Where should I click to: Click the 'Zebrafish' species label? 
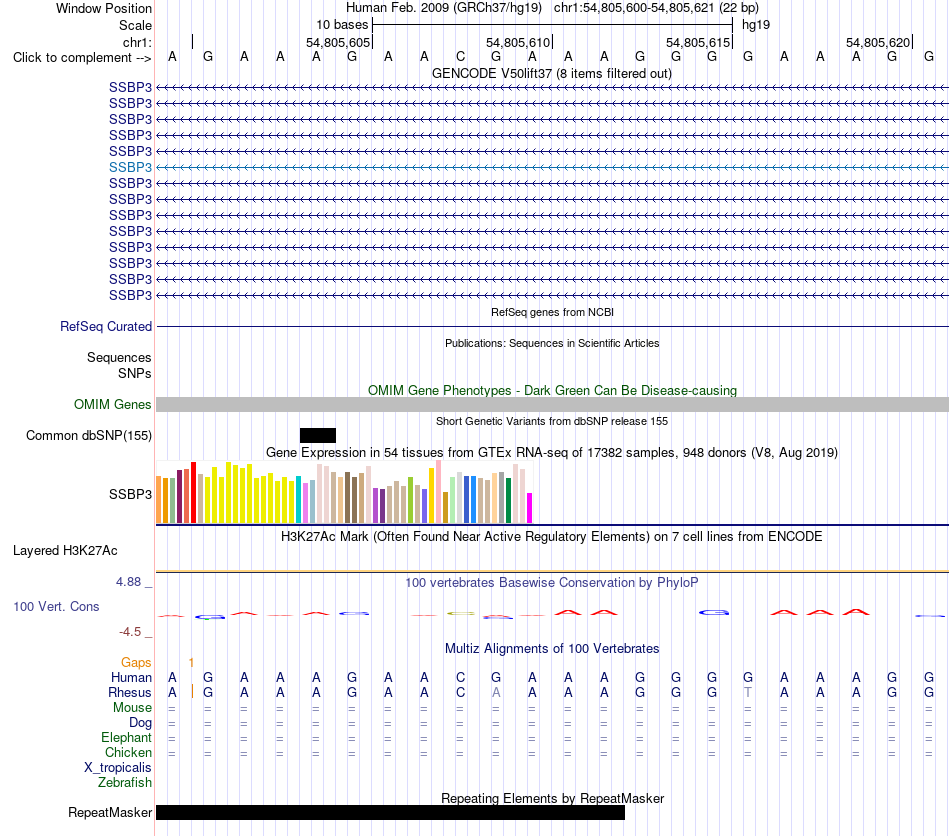[x=125, y=783]
